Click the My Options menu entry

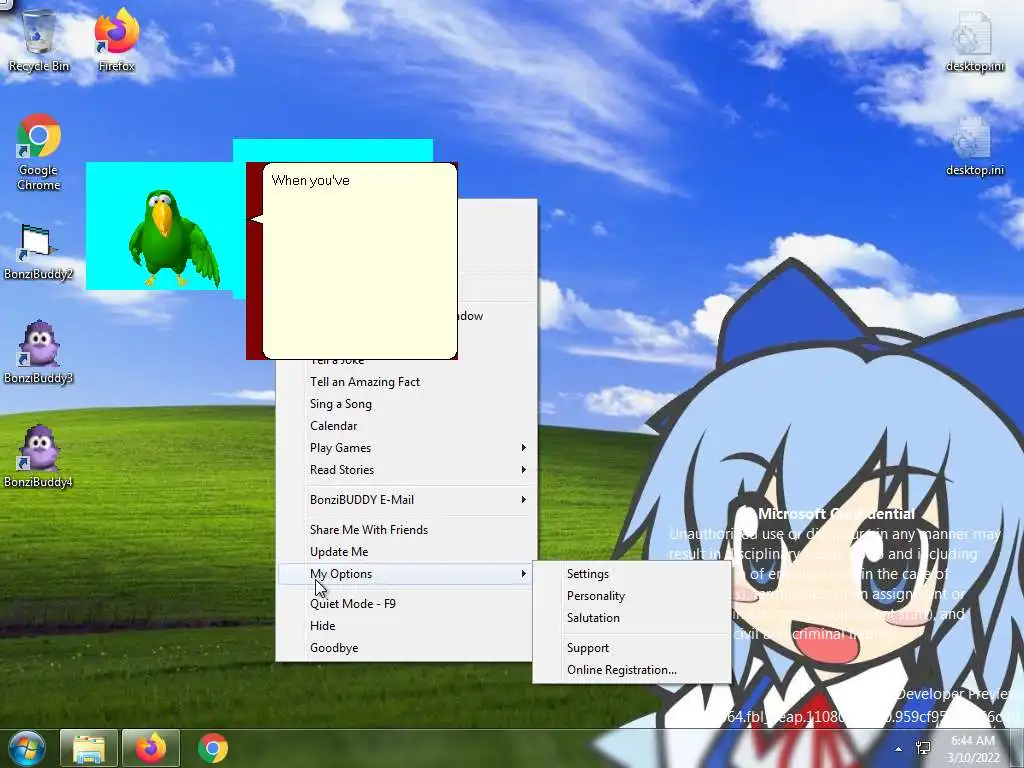(x=405, y=574)
